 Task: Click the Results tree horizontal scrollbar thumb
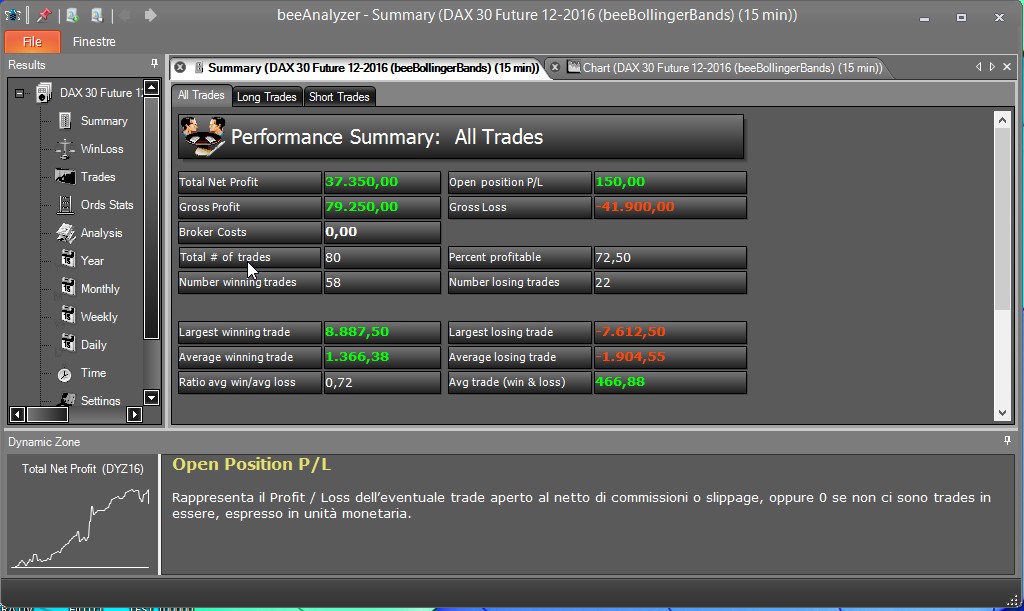pyautogui.click(x=48, y=415)
